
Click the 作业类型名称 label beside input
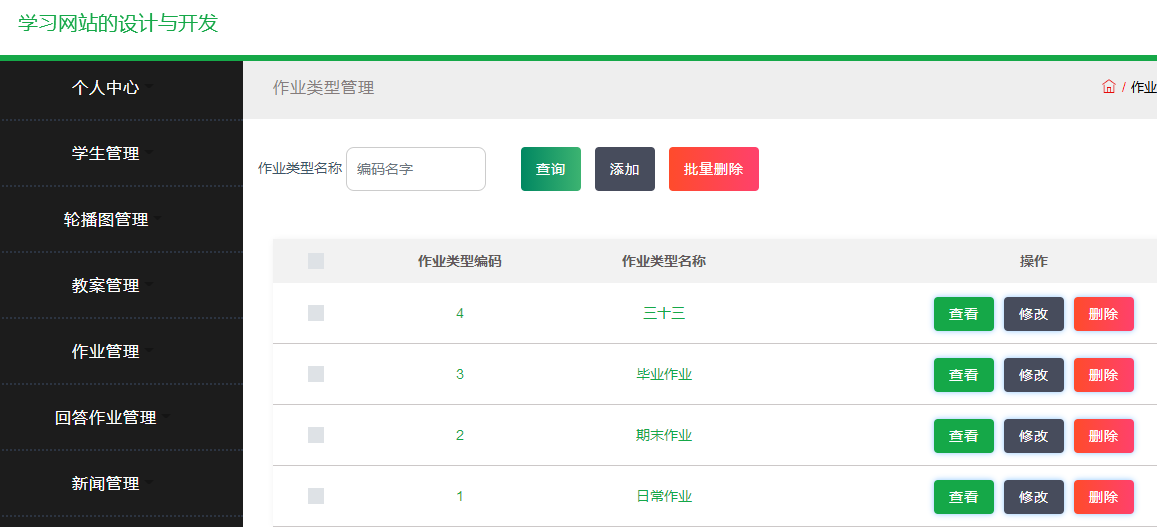[300, 168]
